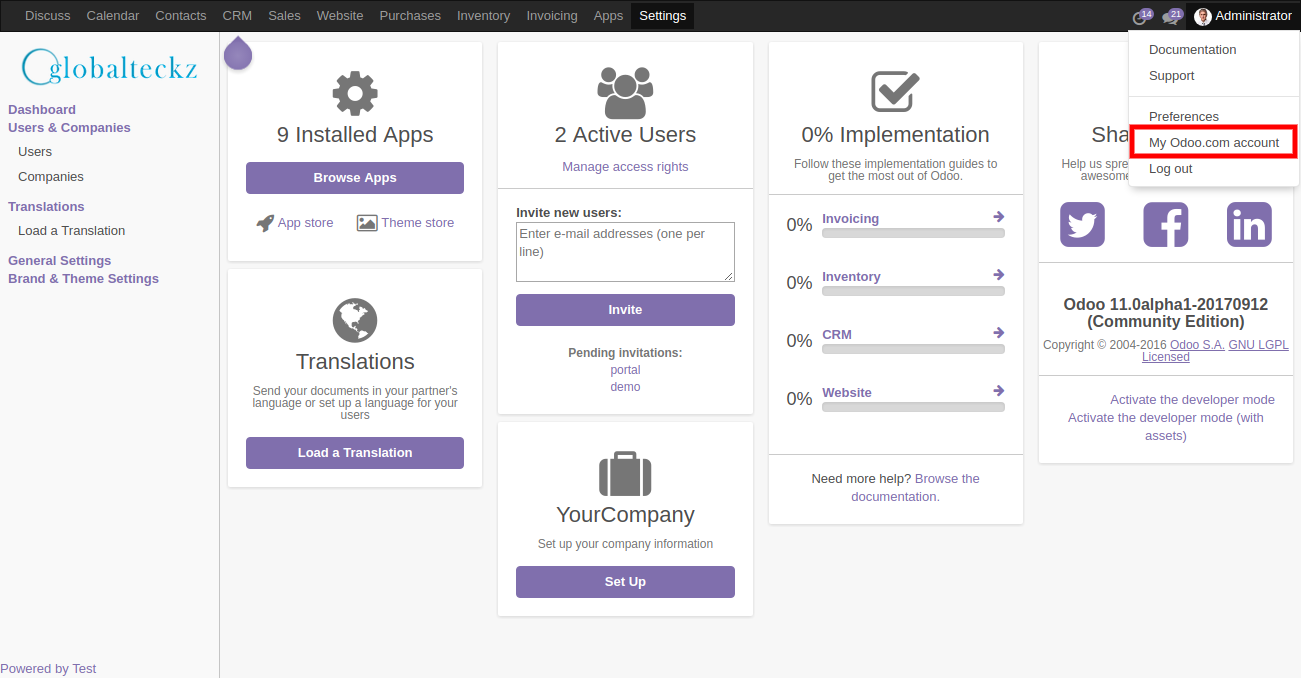Click the users group icon above Active Users
Viewport: 1301px width, 678px height.
pyautogui.click(x=625, y=94)
